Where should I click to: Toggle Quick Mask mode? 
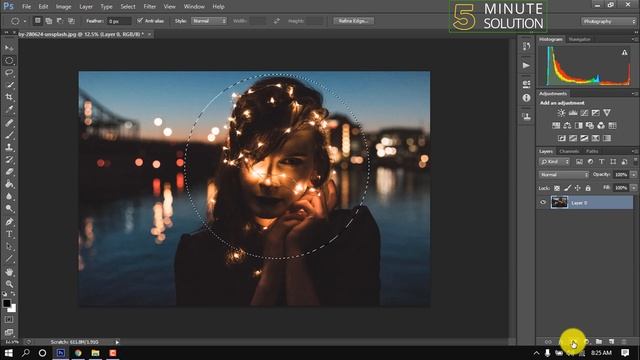tap(9, 320)
